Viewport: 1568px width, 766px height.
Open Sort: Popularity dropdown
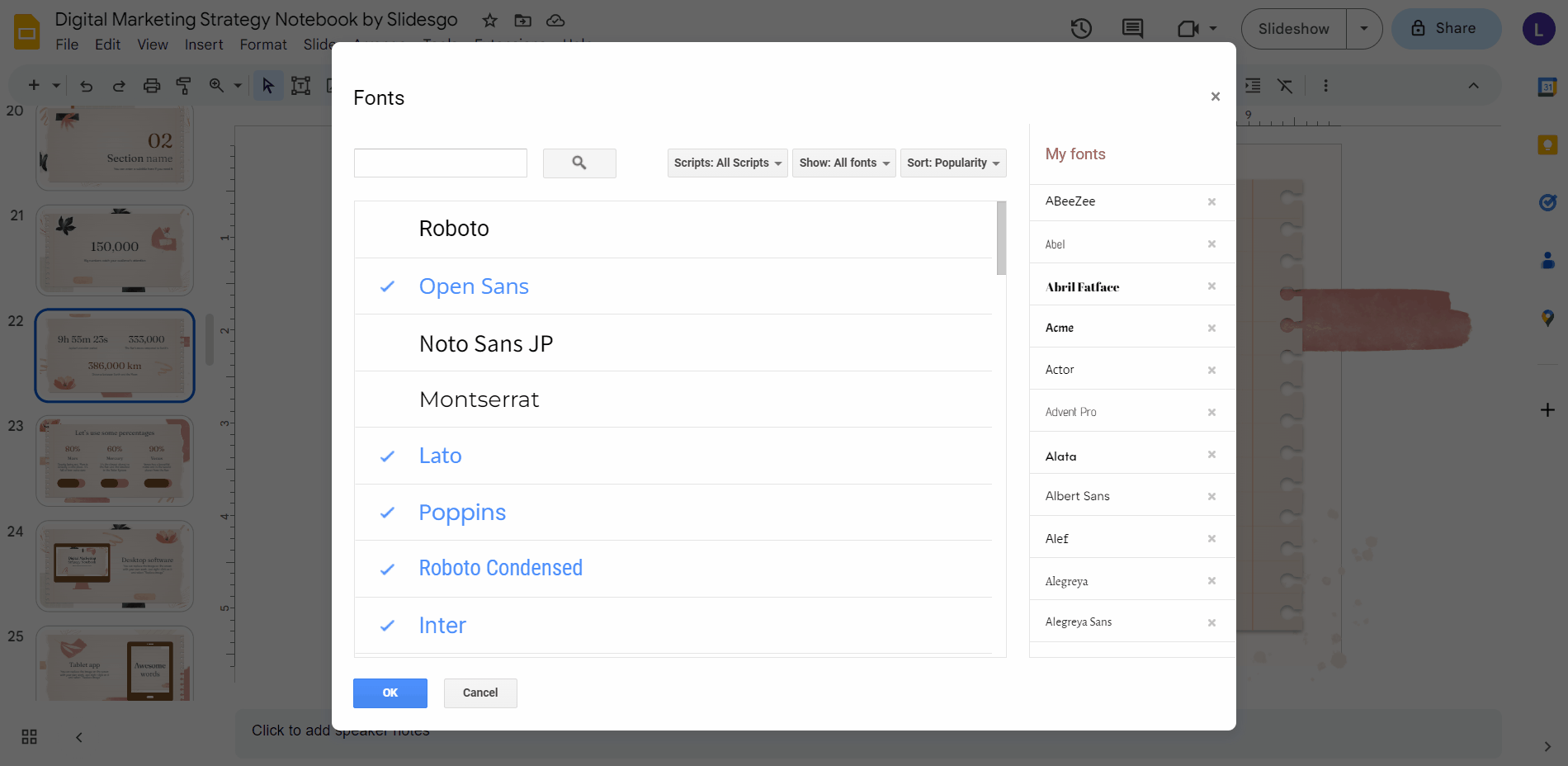pos(953,163)
